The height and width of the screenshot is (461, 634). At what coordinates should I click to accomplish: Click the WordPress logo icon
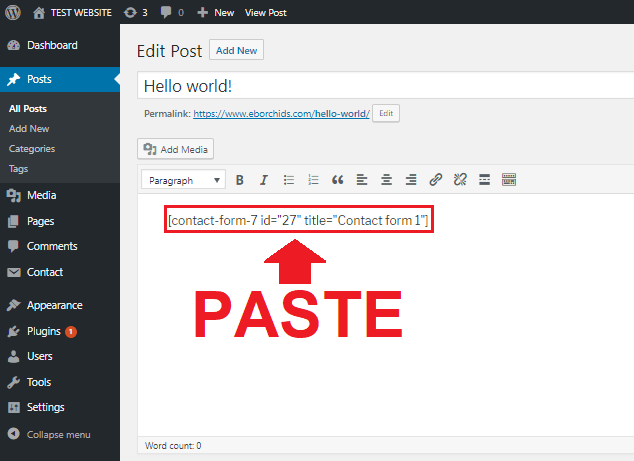click(13, 13)
